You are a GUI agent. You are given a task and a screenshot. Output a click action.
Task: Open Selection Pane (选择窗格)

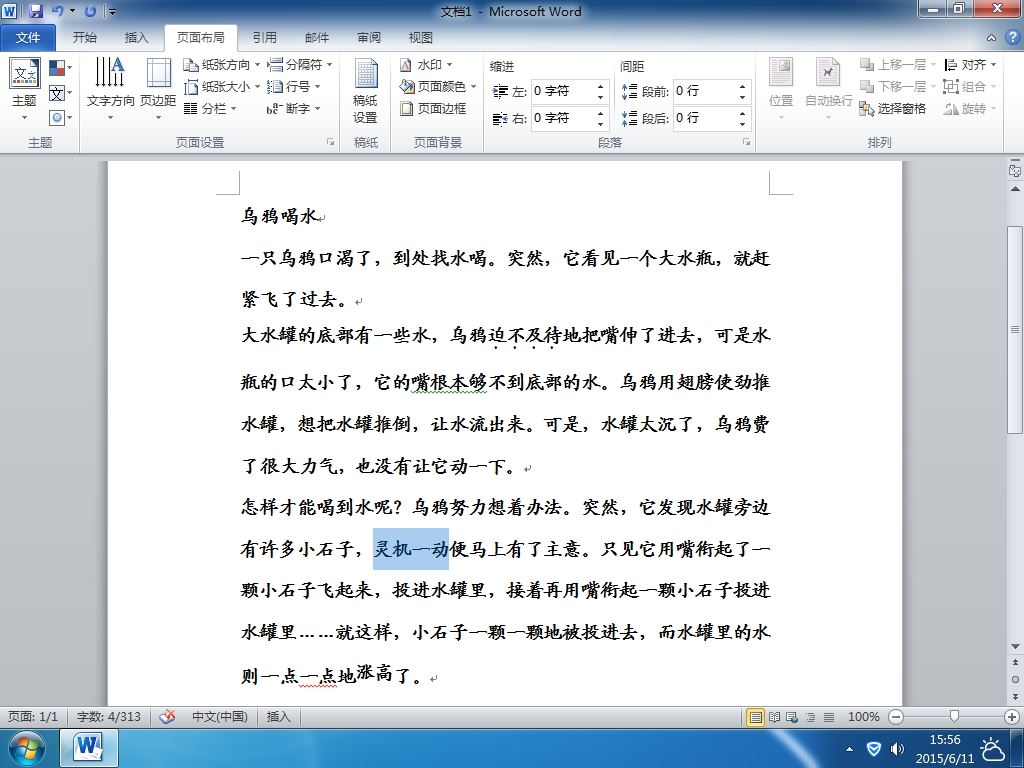click(893, 108)
